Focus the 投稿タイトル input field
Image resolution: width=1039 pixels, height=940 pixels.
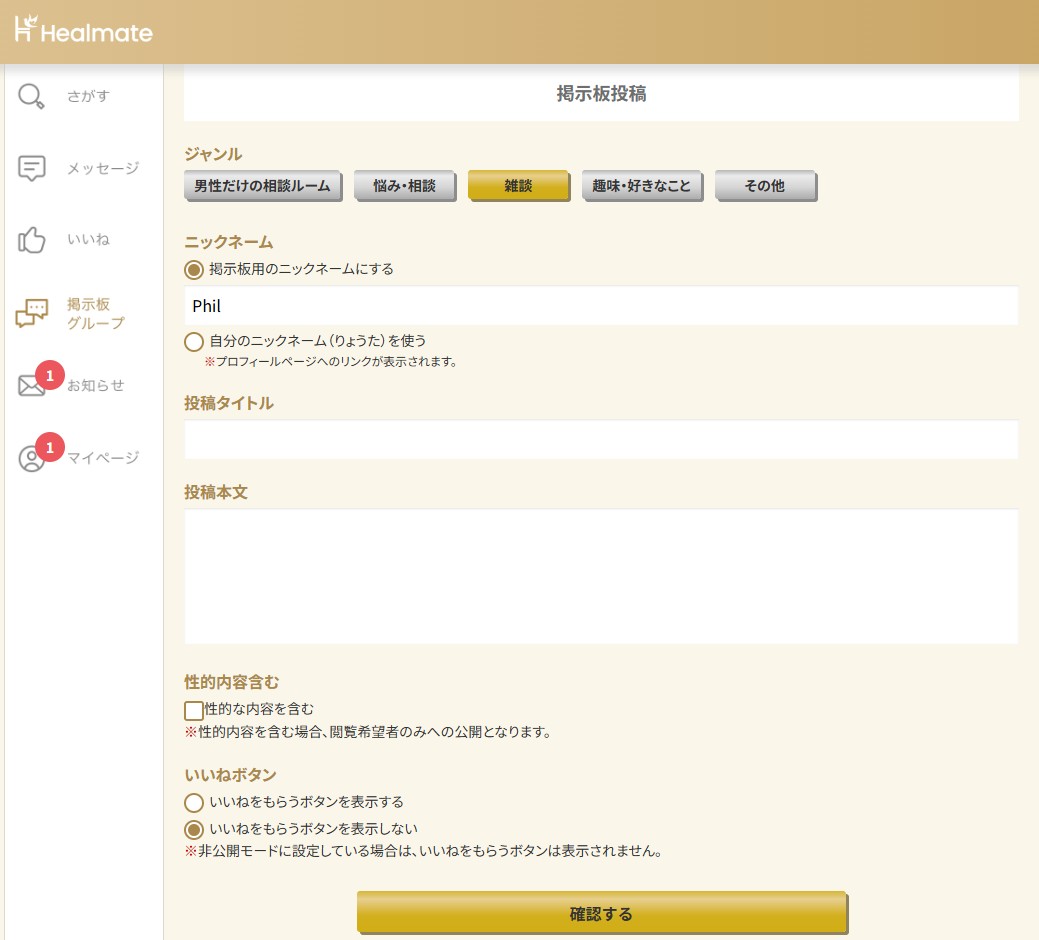point(600,440)
